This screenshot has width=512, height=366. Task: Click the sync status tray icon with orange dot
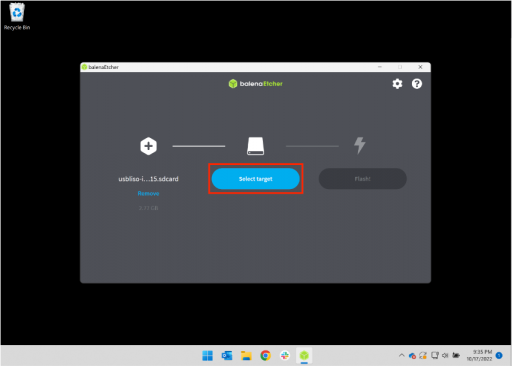tap(423, 356)
